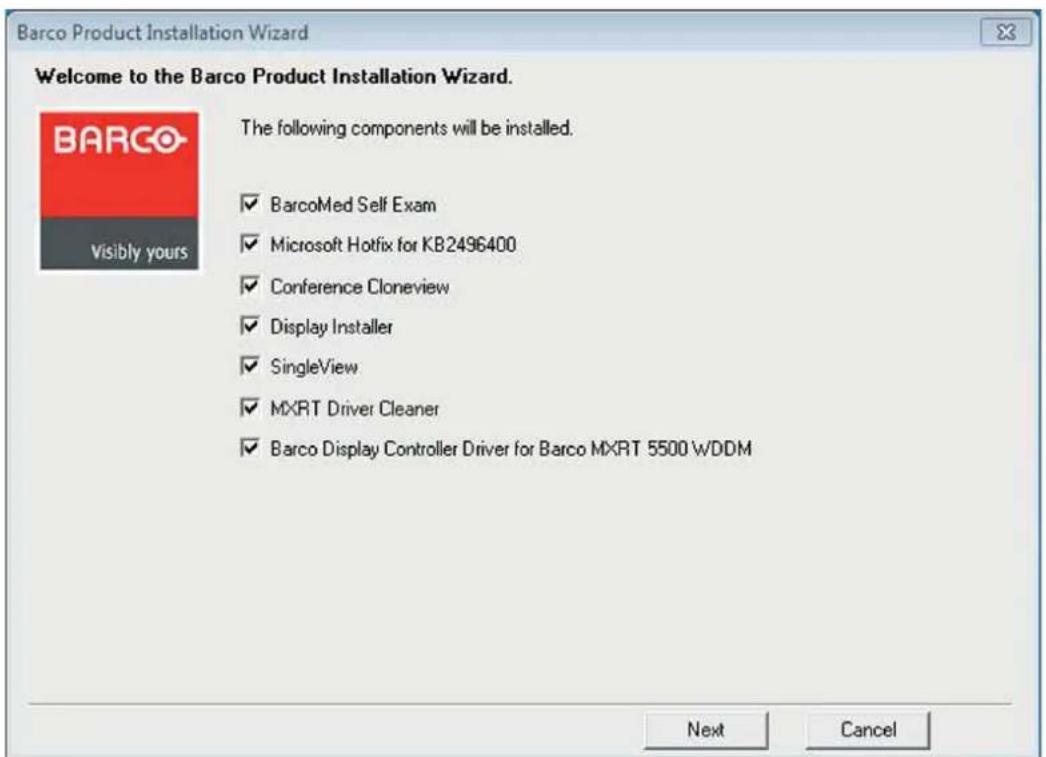Cancel the installation wizard
The image size is (1046, 757).
[867, 730]
